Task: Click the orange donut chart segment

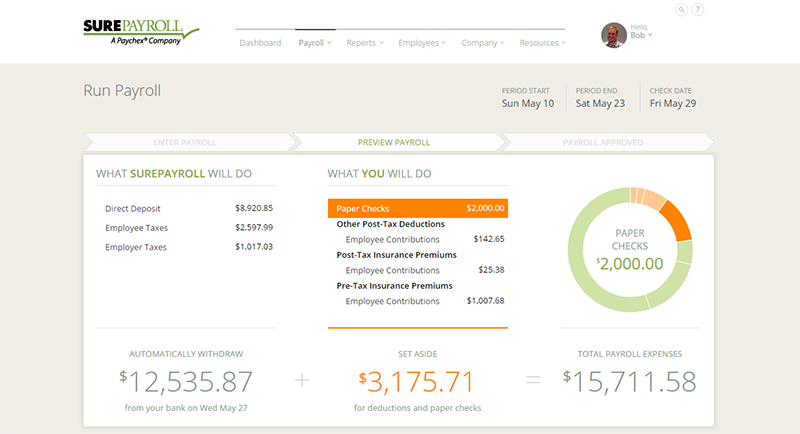Action: 676,219
